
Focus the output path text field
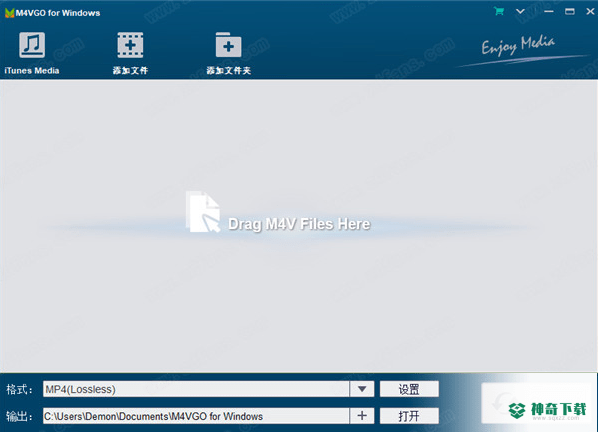click(196, 416)
